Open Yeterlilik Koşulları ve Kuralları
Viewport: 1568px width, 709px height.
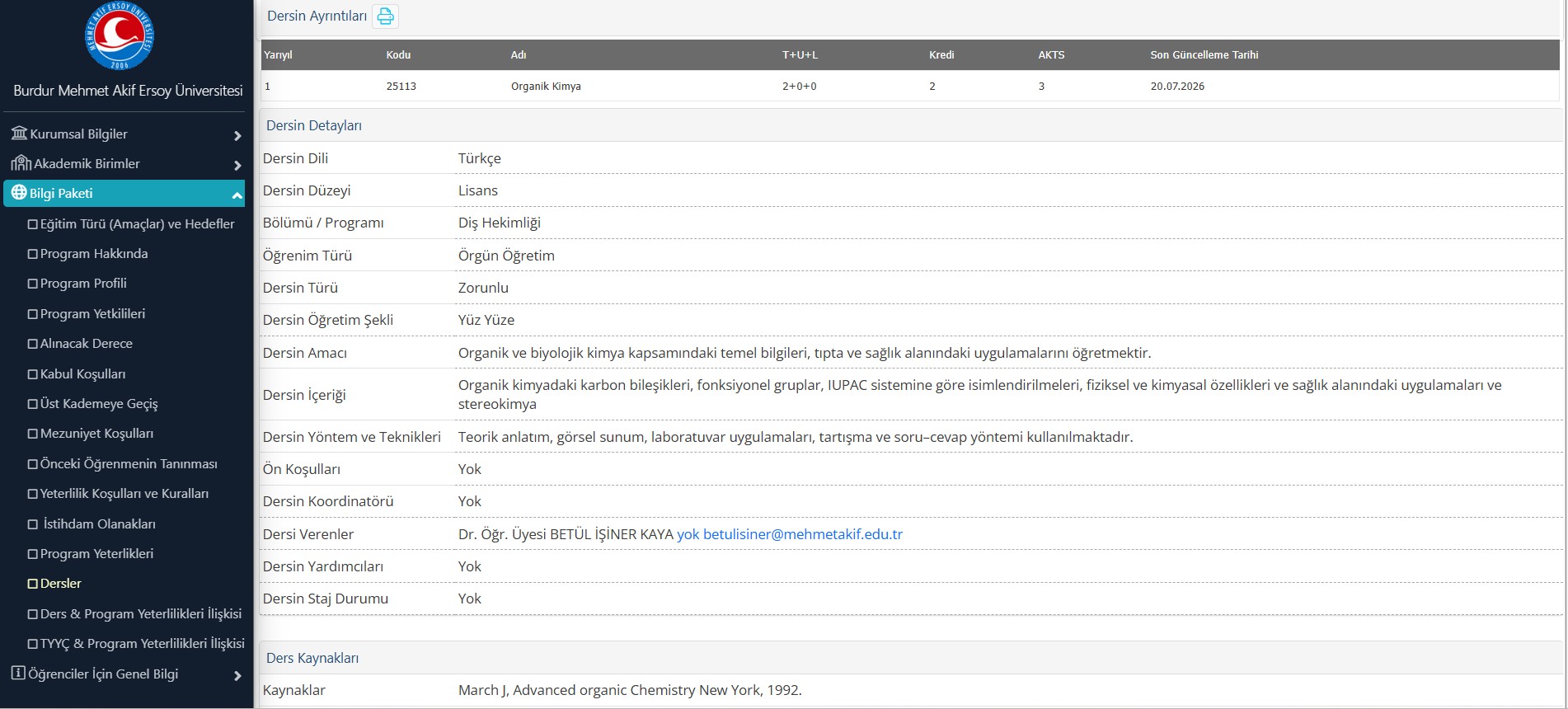pyautogui.click(x=124, y=493)
